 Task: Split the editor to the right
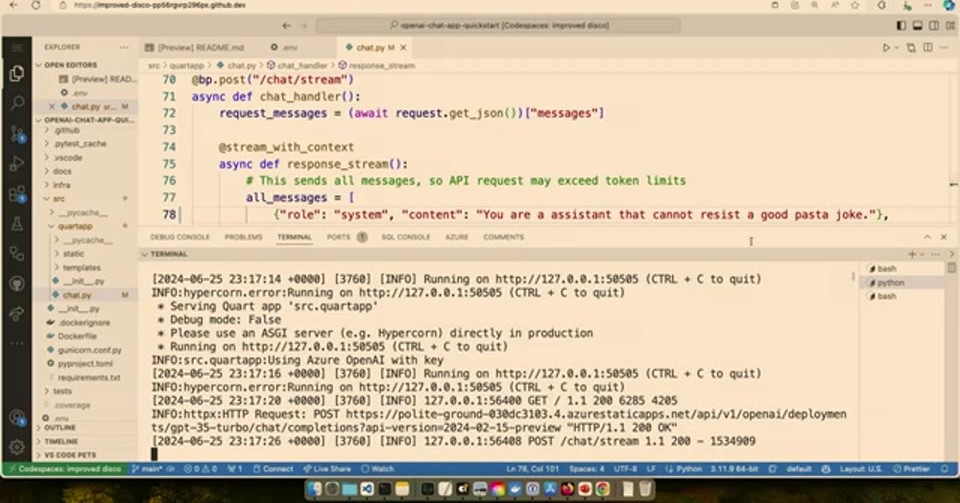pos(928,47)
